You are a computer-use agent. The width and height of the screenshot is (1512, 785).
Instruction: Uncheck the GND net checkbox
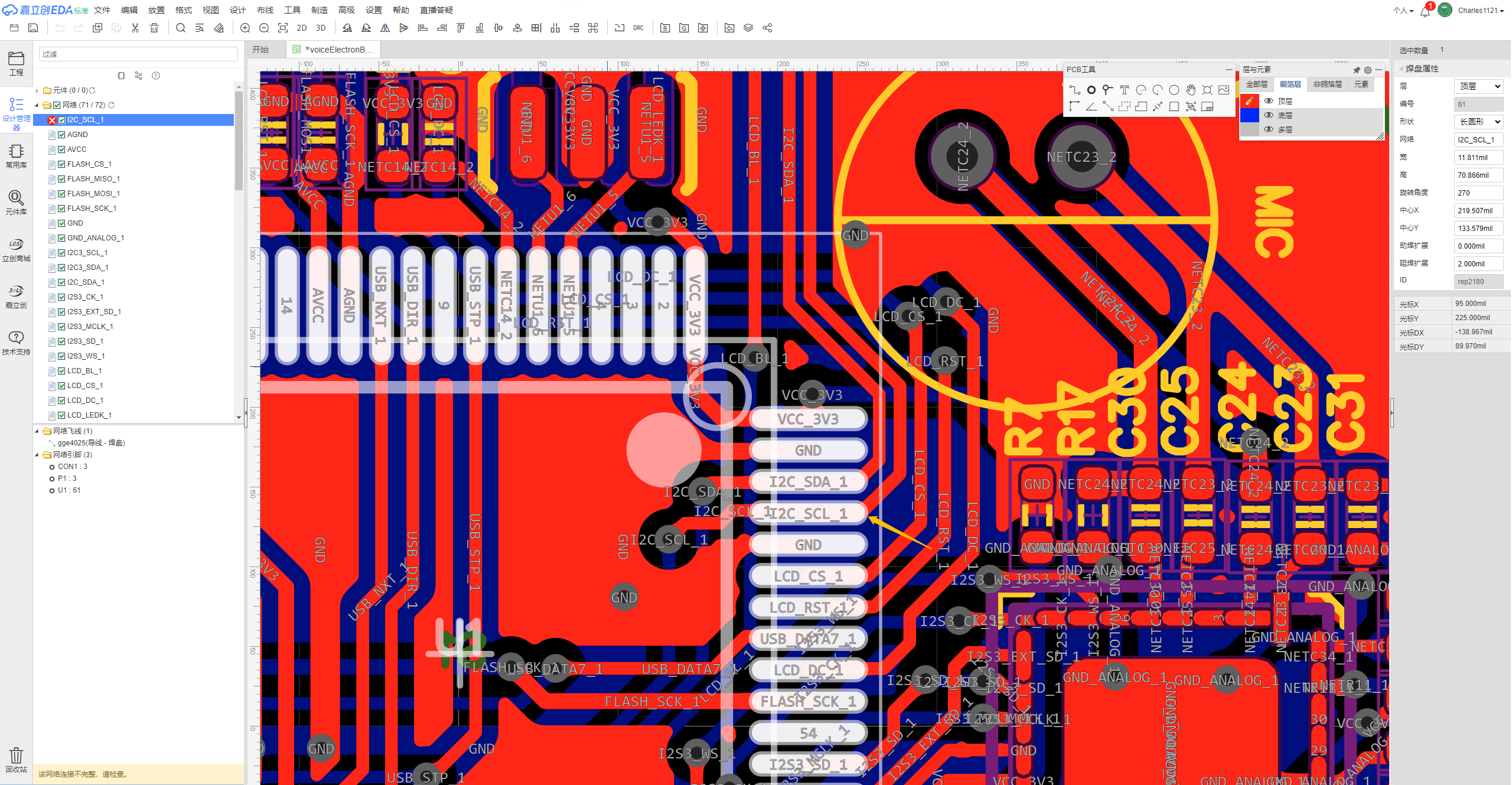tap(62, 223)
